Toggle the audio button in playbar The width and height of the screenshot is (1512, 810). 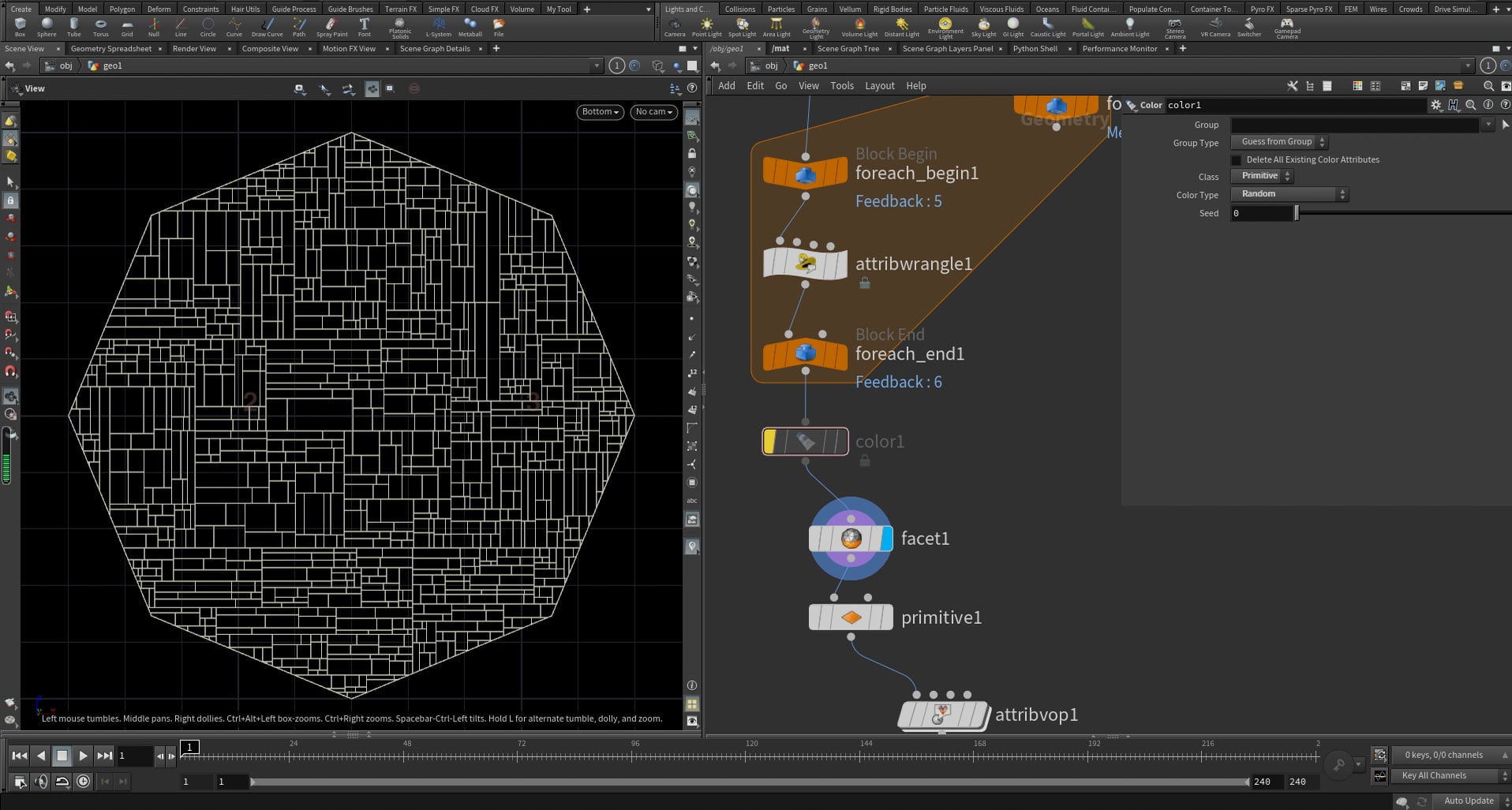pos(41,781)
